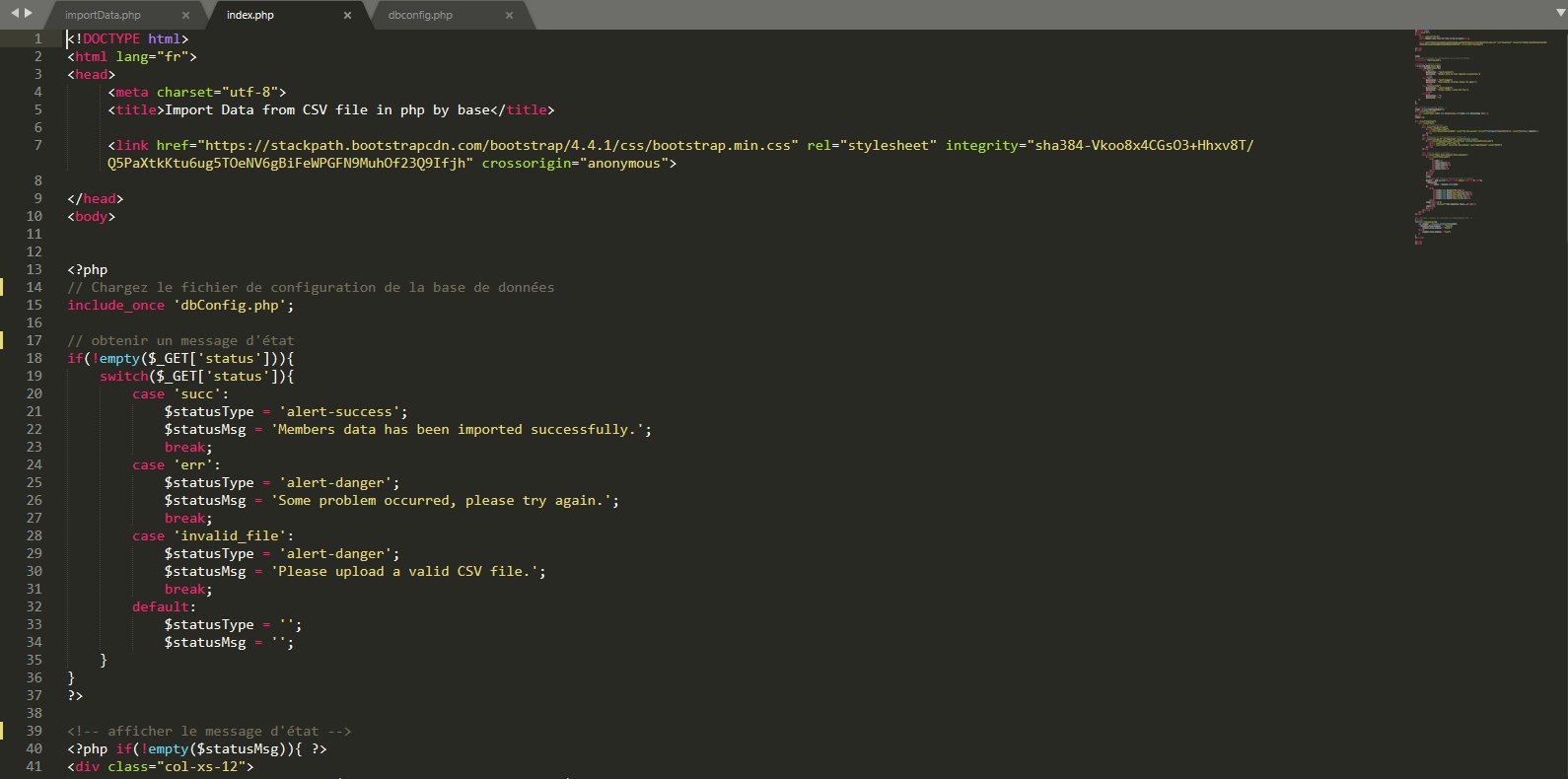Click line number 7 in the gutter

[x=38, y=145]
